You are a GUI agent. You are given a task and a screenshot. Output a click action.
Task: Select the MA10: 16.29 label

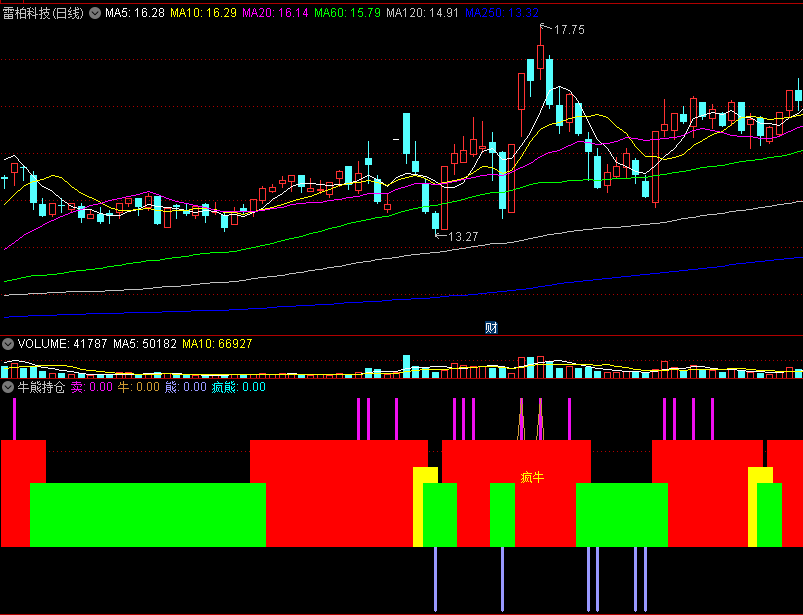tap(203, 13)
